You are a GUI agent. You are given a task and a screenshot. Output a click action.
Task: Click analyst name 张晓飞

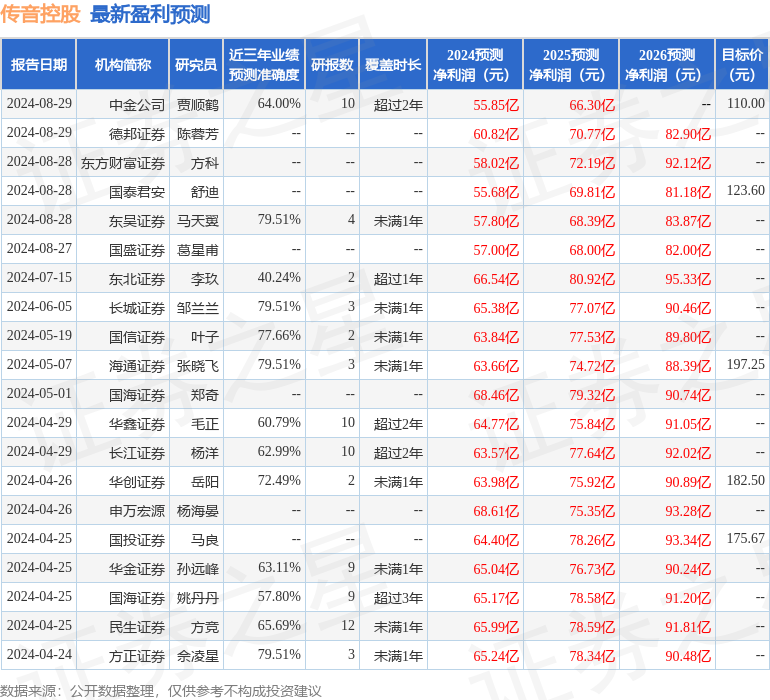coord(197,365)
